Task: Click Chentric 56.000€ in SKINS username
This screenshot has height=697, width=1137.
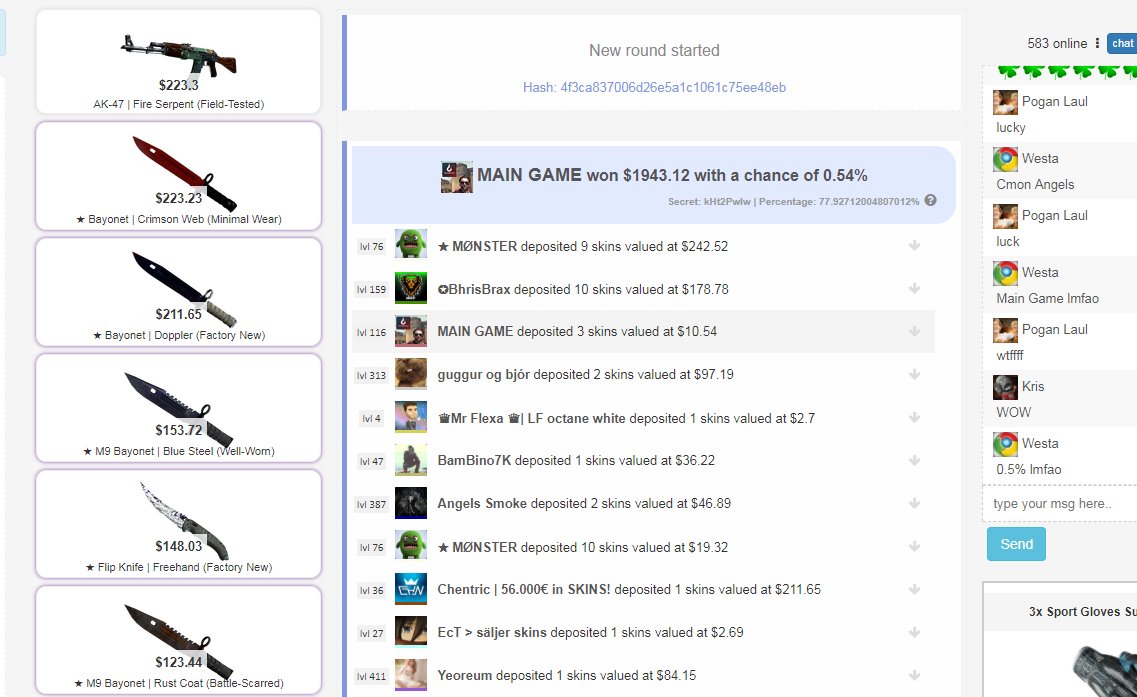Action: click(524, 590)
